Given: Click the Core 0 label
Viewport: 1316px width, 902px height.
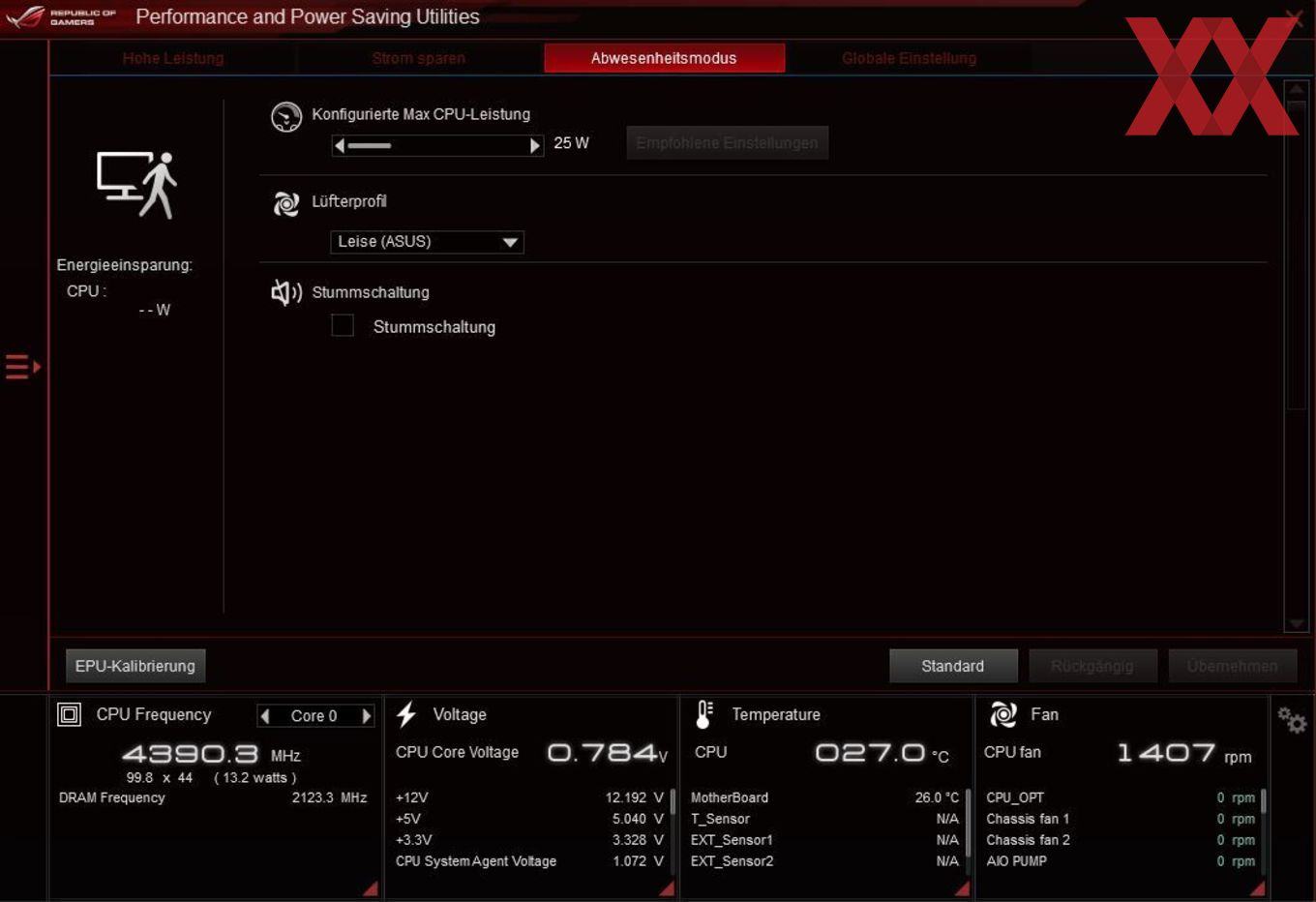Looking at the screenshot, I should pos(314,716).
